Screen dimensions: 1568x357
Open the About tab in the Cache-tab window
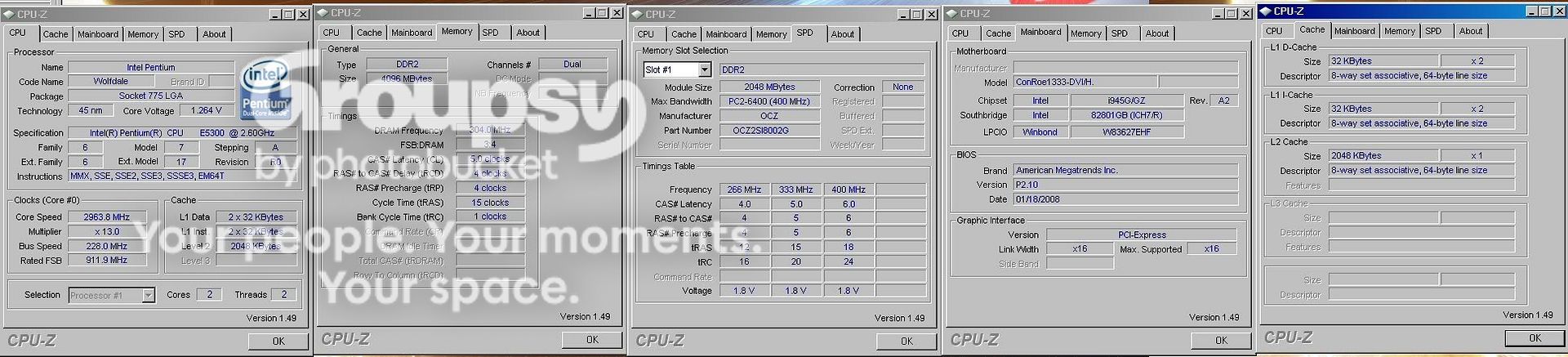[x=1471, y=31]
